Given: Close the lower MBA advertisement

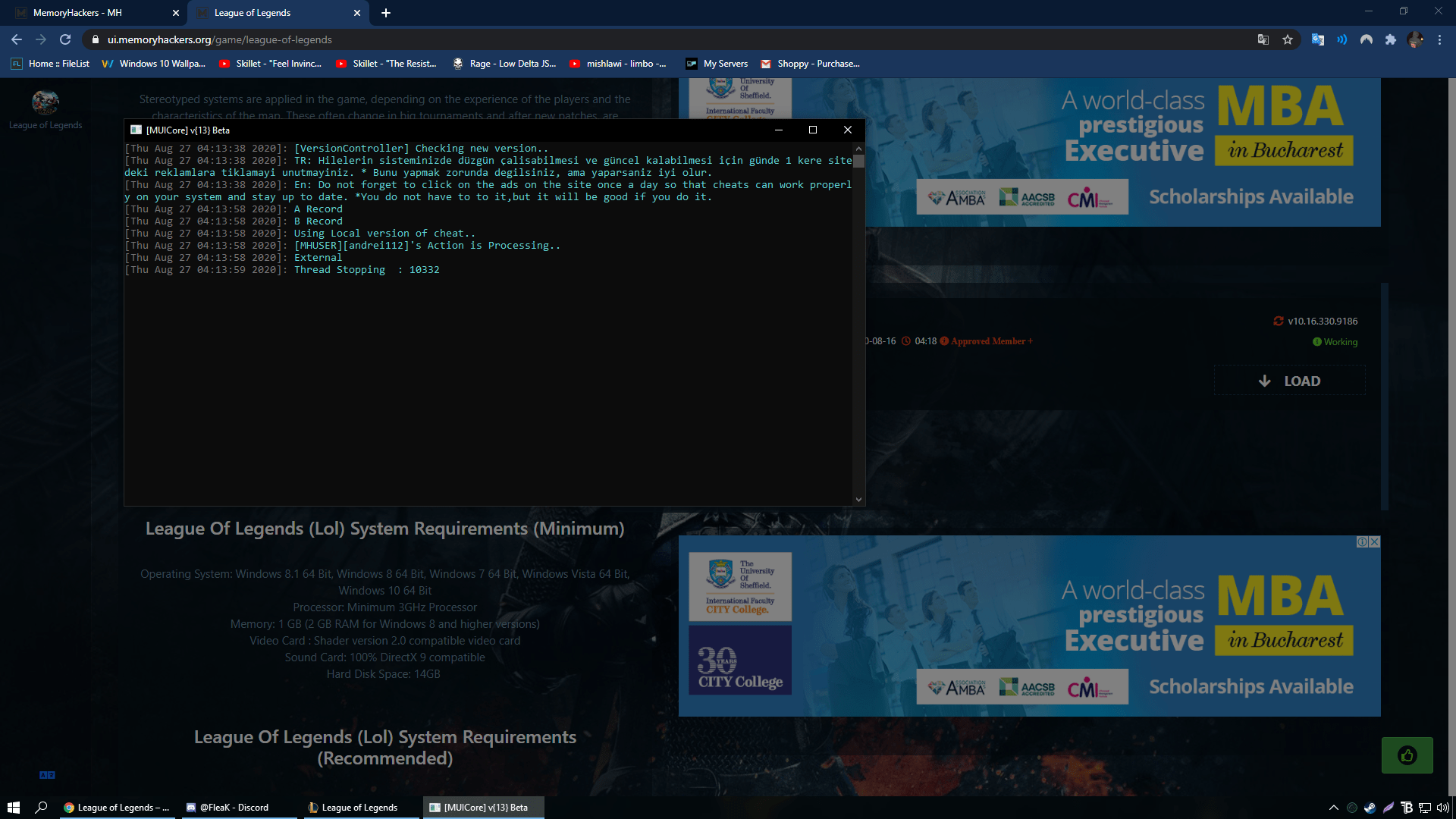Looking at the screenshot, I should coord(1375,541).
